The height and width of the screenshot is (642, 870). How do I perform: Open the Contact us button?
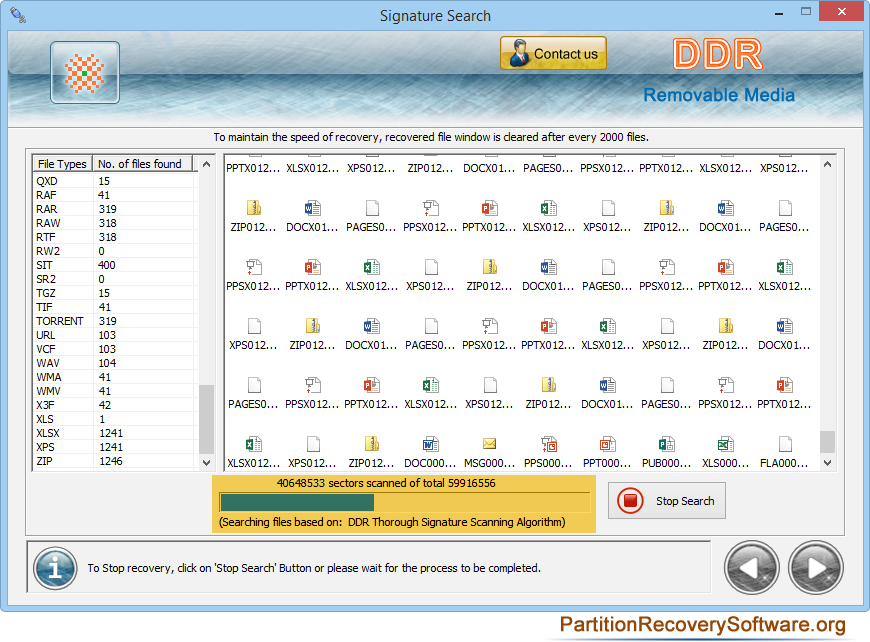[553, 54]
